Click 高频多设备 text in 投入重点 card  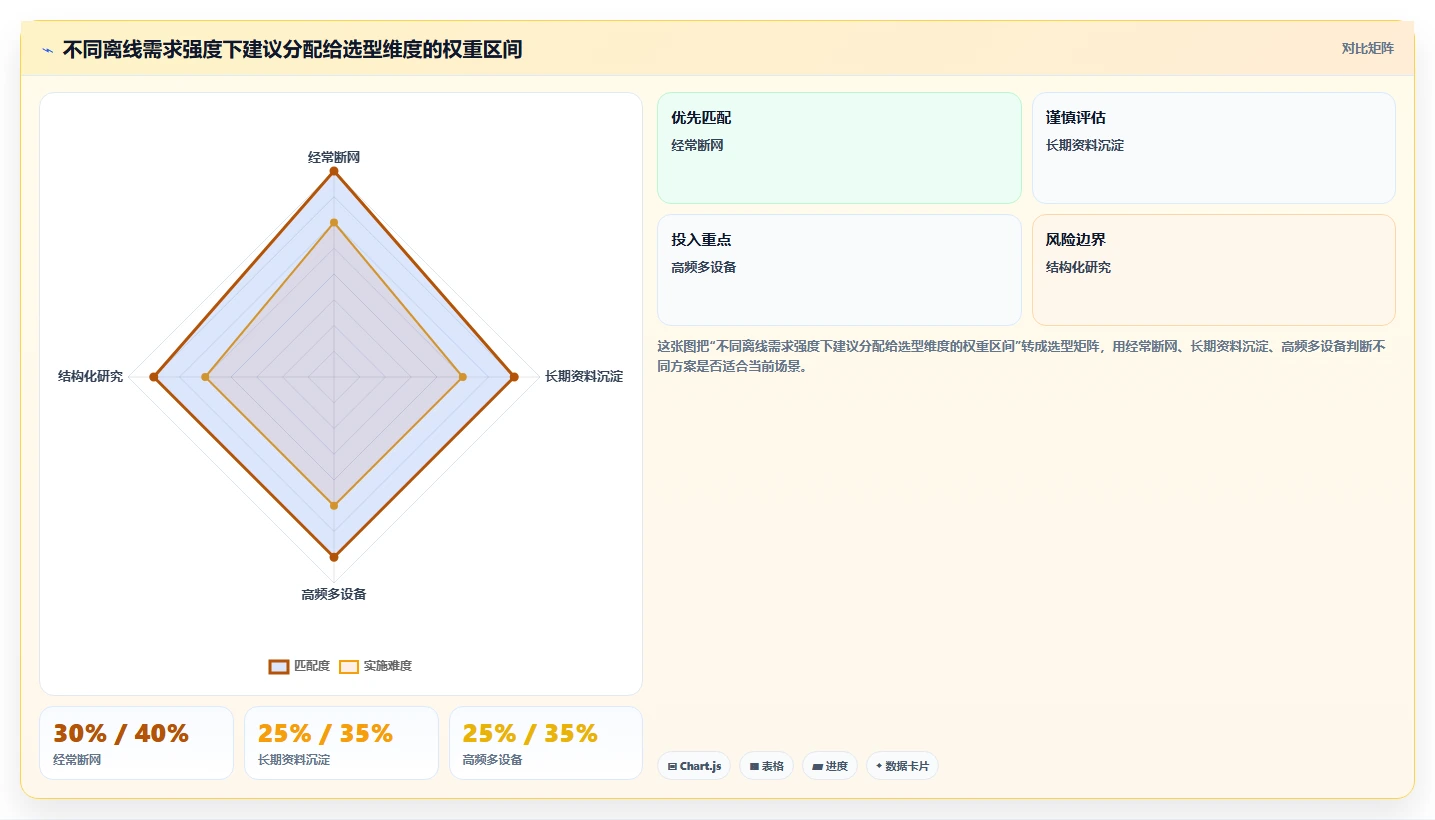coord(704,267)
